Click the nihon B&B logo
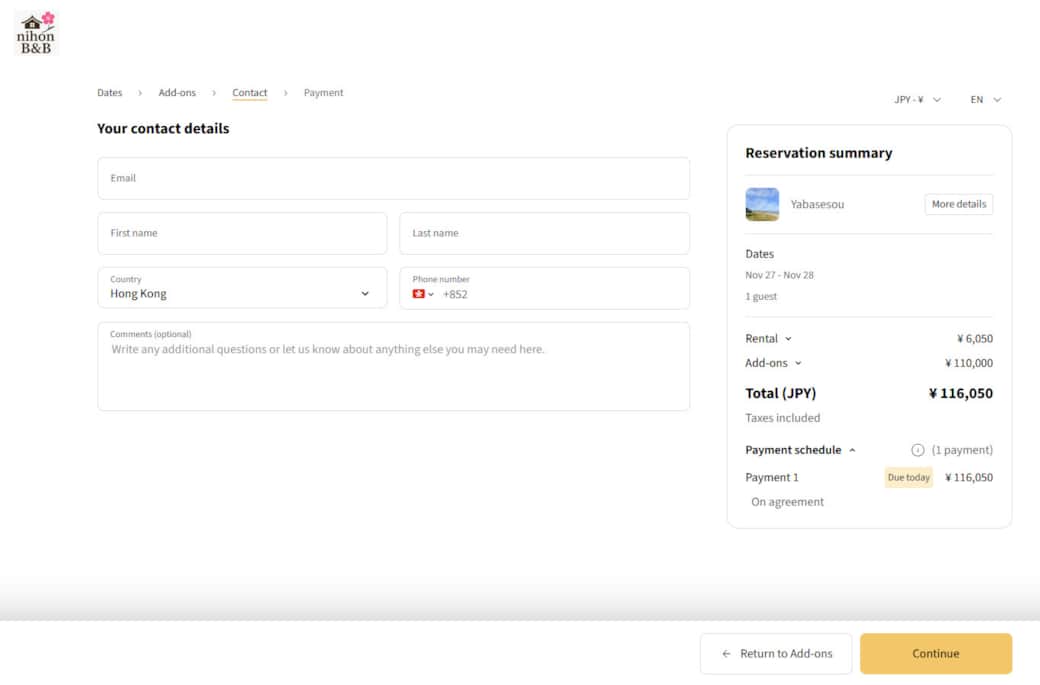Viewport: 1040px width, 685px height. click(36, 33)
